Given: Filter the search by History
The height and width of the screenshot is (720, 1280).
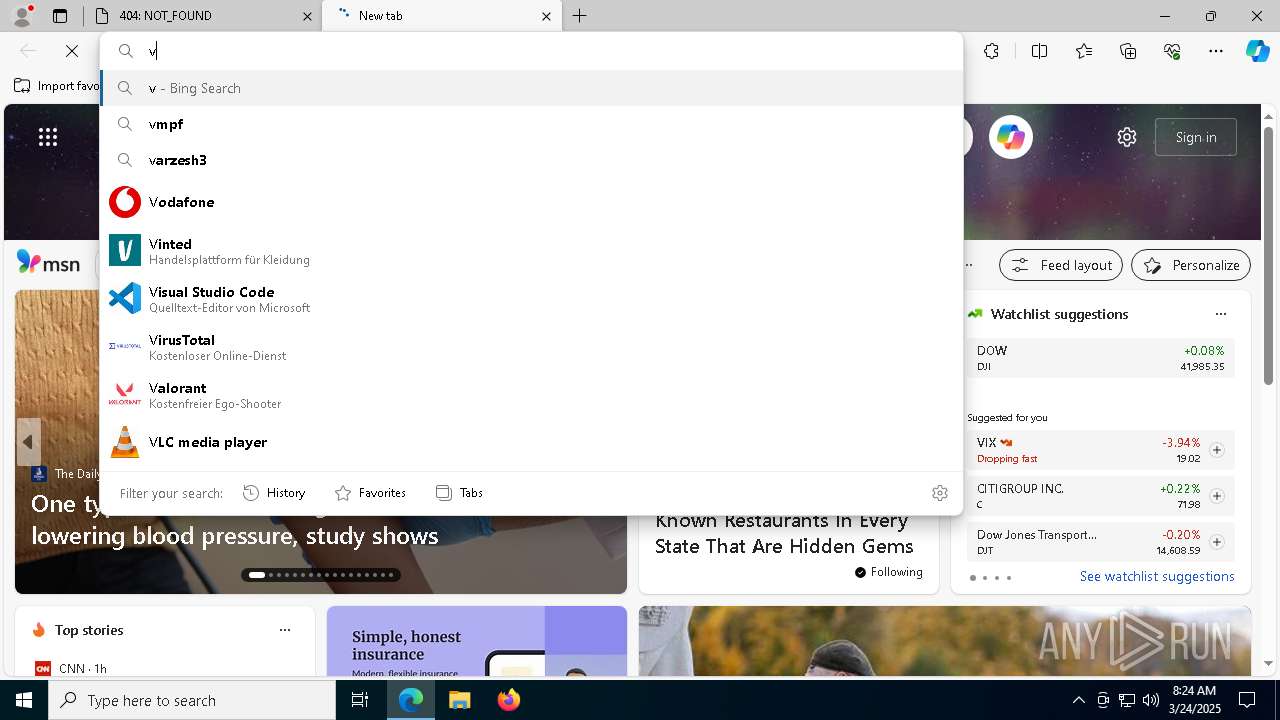Looking at the screenshot, I should pyautogui.click(x=274, y=493).
